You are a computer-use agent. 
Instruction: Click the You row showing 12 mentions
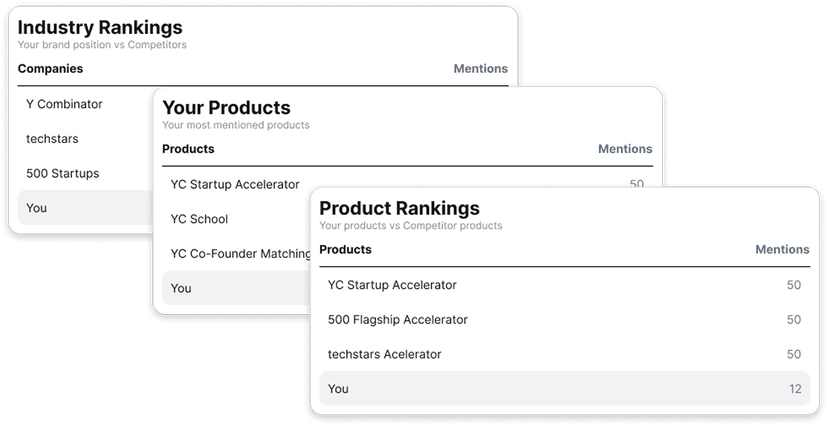(564, 389)
